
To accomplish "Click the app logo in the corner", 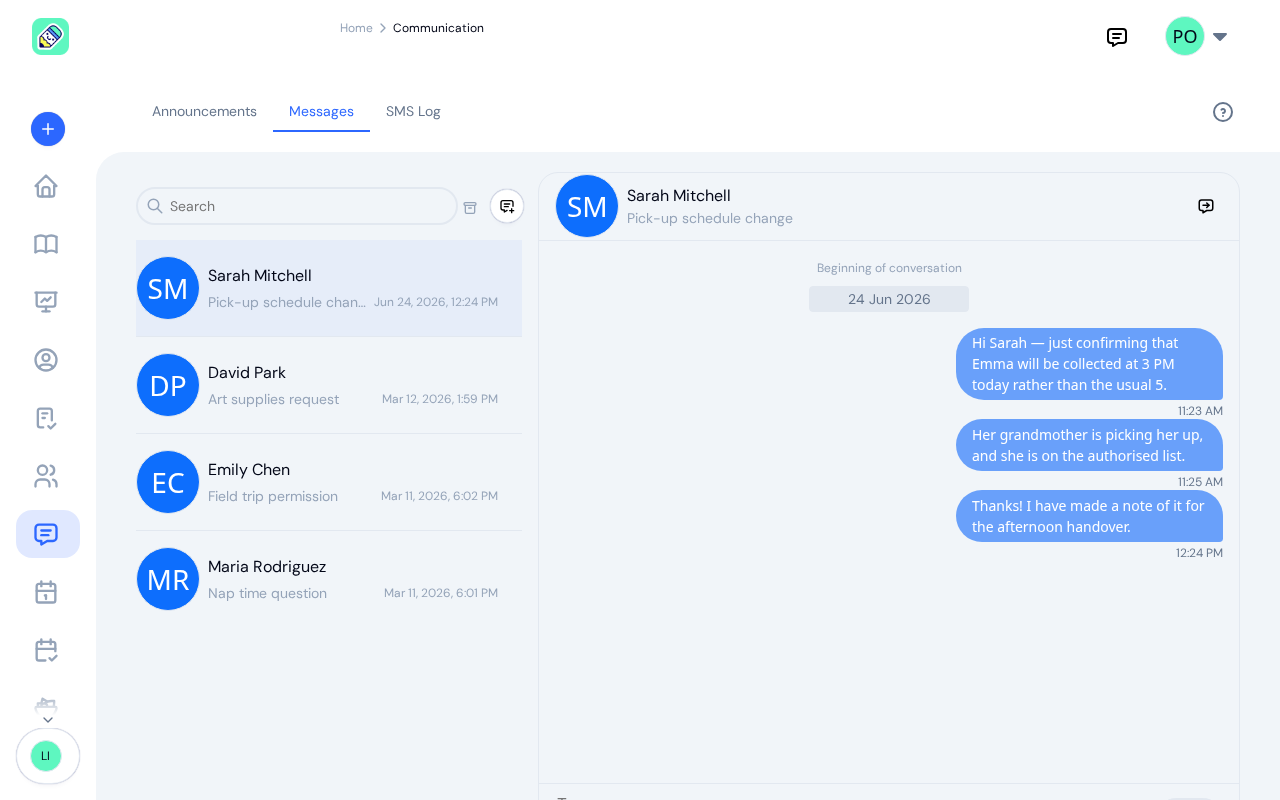I will click(50, 37).
